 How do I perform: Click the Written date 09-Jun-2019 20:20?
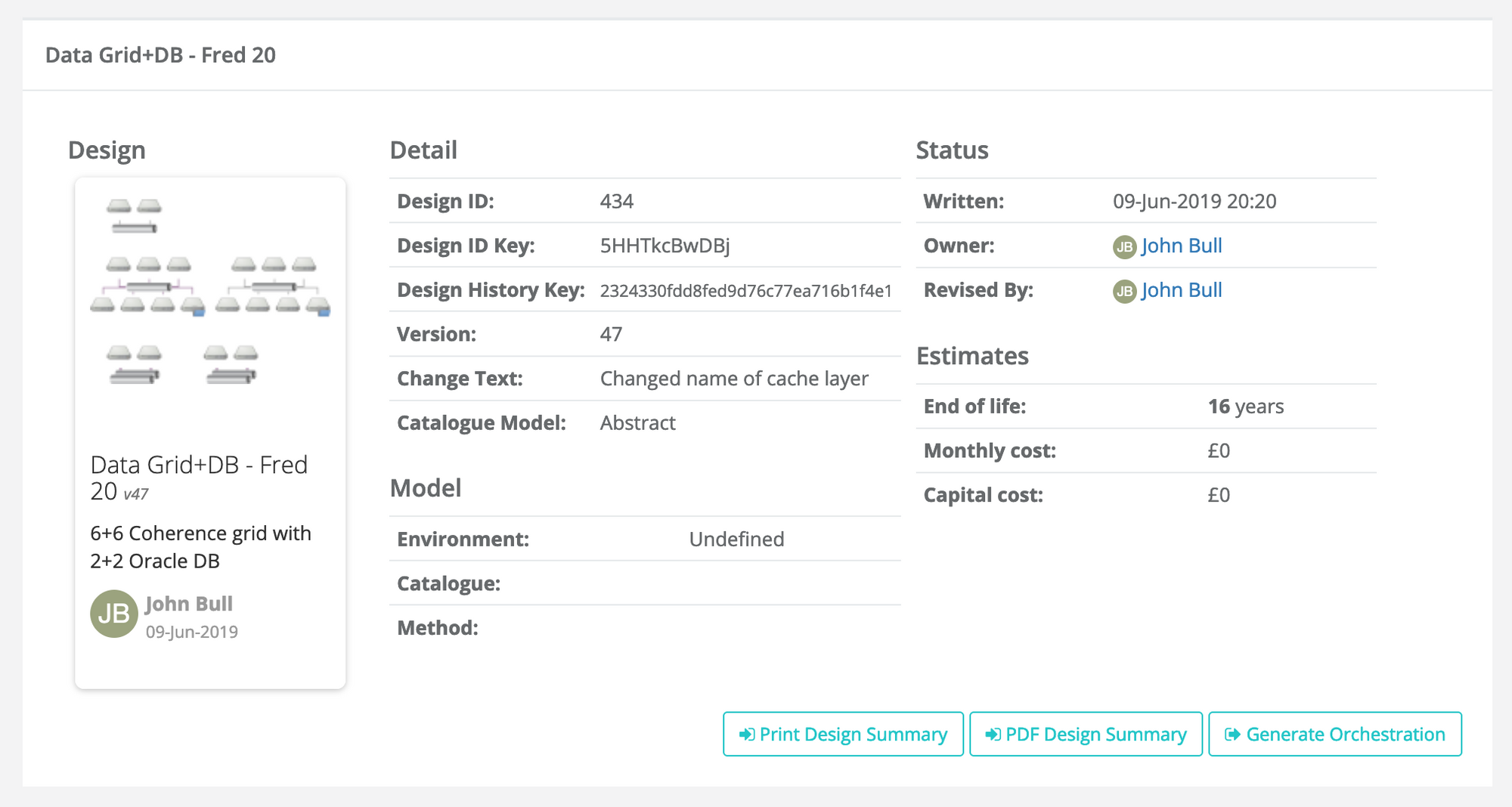point(1194,202)
